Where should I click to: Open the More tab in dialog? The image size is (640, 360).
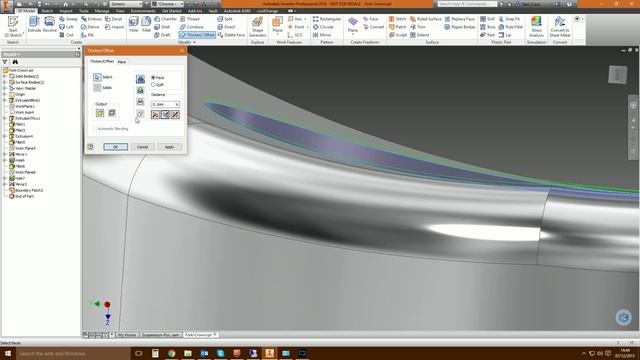[x=122, y=62]
